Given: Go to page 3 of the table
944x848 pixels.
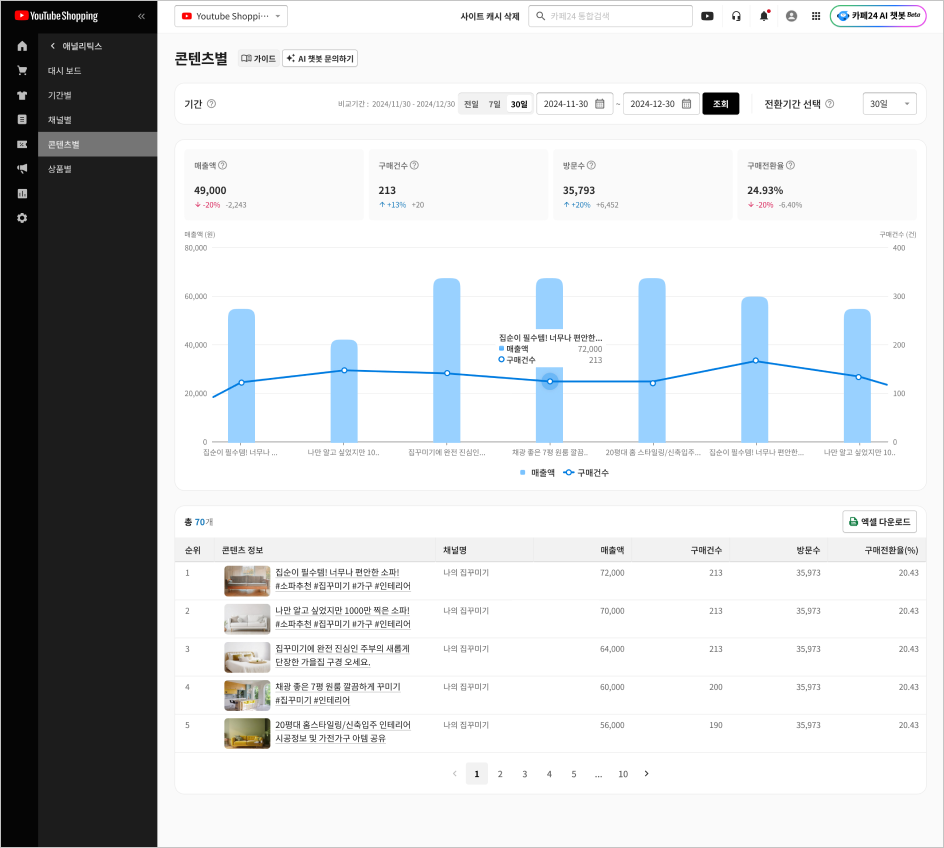Looking at the screenshot, I should (525, 774).
